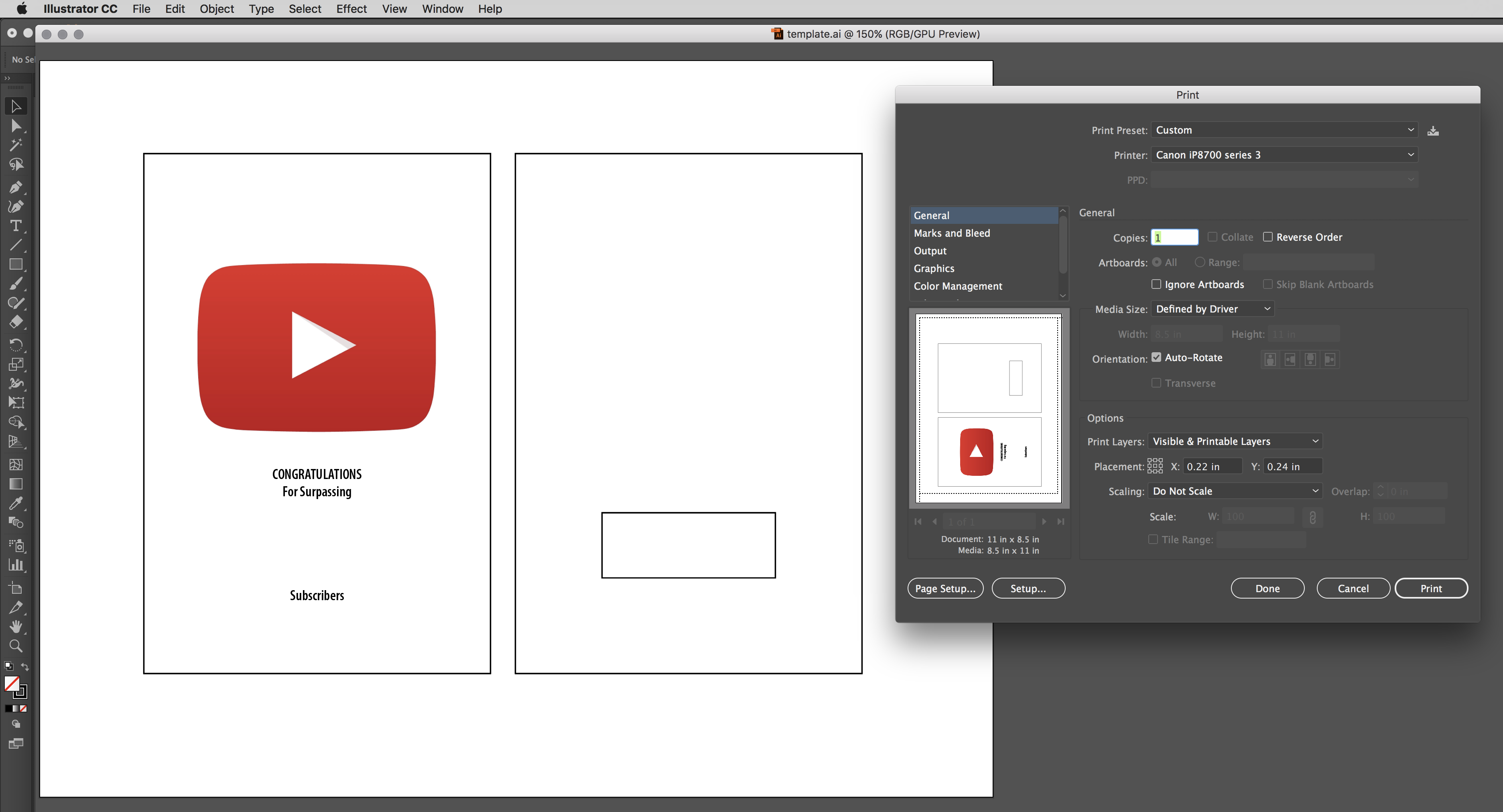Select the Direct Selection tool

(14, 125)
